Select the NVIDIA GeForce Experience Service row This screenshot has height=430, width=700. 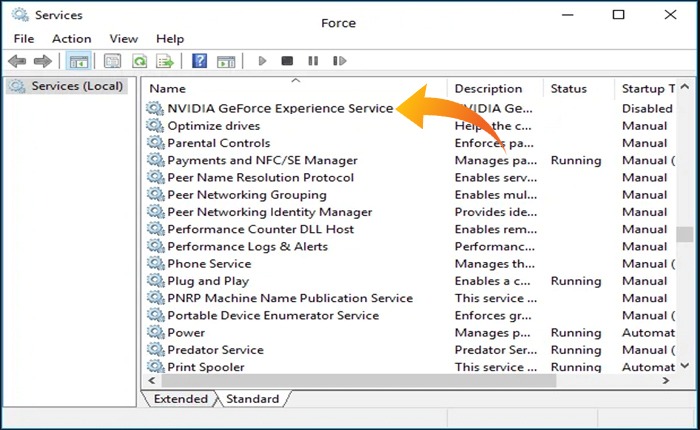280,108
